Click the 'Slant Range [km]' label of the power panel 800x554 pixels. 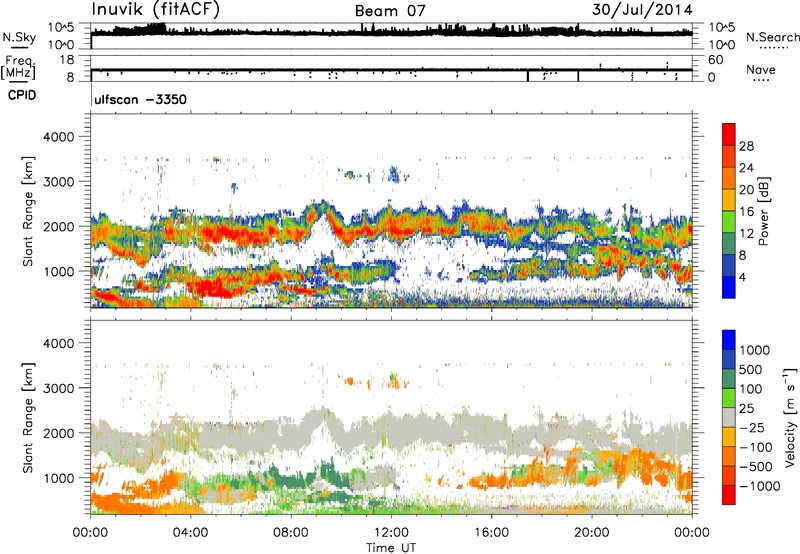[28, 211]
